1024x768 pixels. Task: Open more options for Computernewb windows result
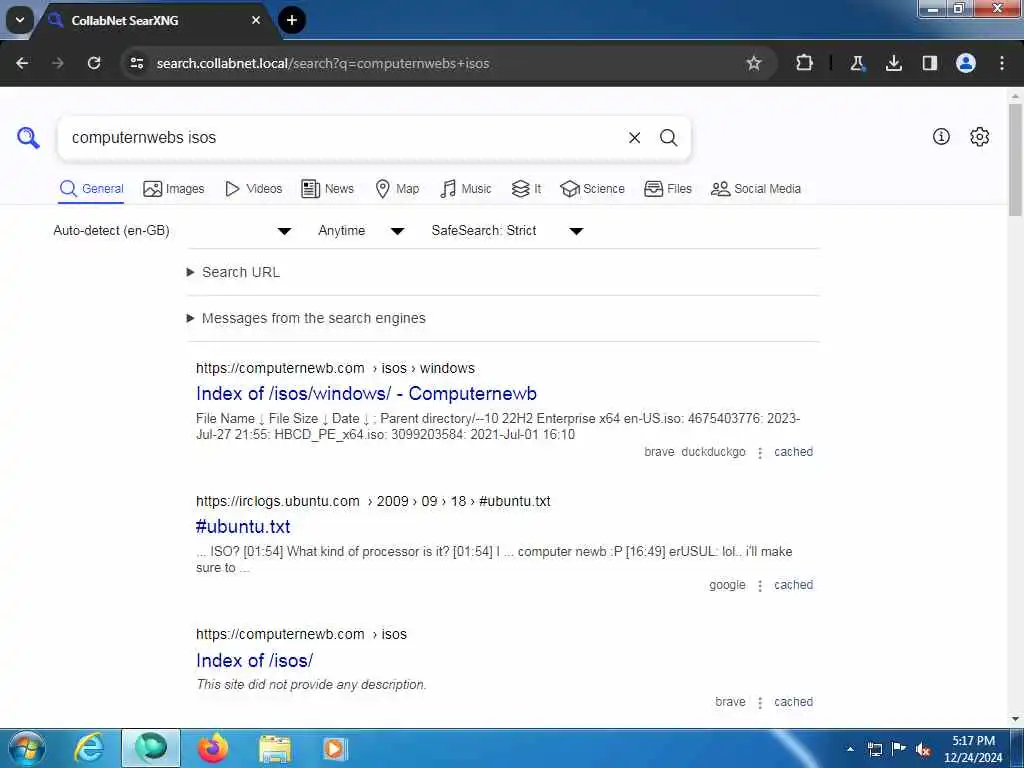click(760, 453)
